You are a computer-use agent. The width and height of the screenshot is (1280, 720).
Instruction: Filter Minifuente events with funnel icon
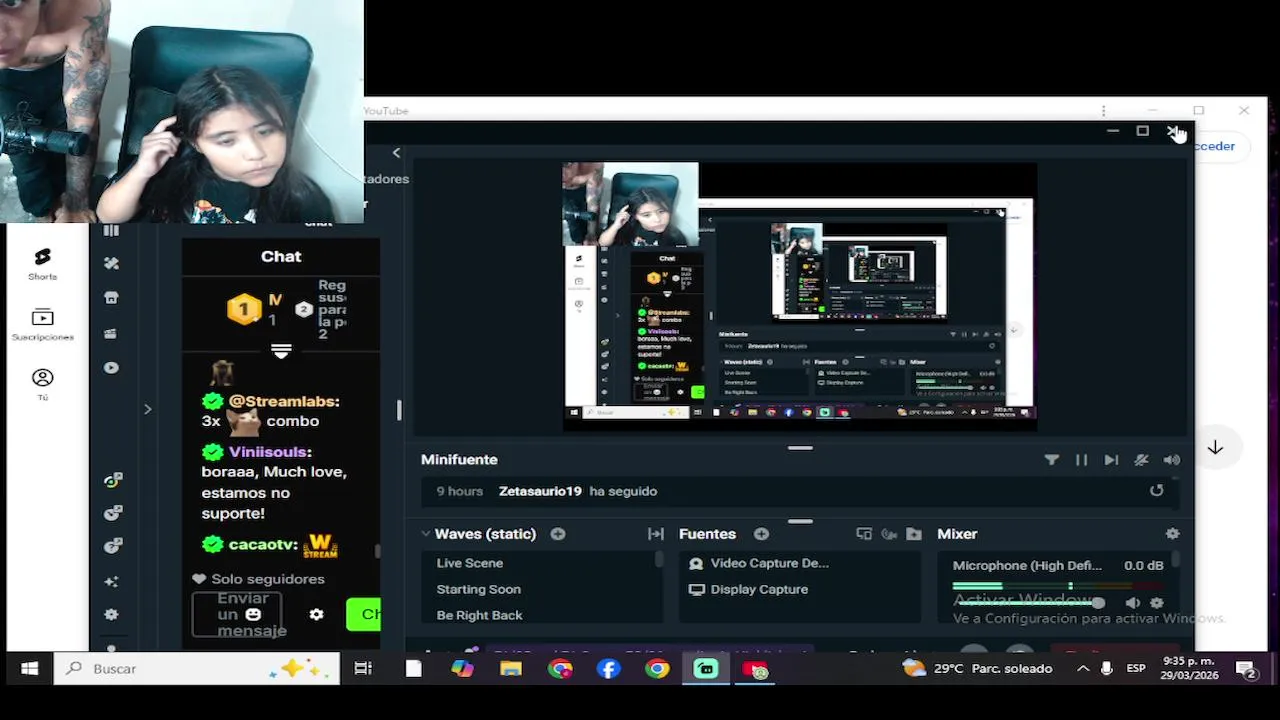pyautogui.click(x=1051, y=460)
